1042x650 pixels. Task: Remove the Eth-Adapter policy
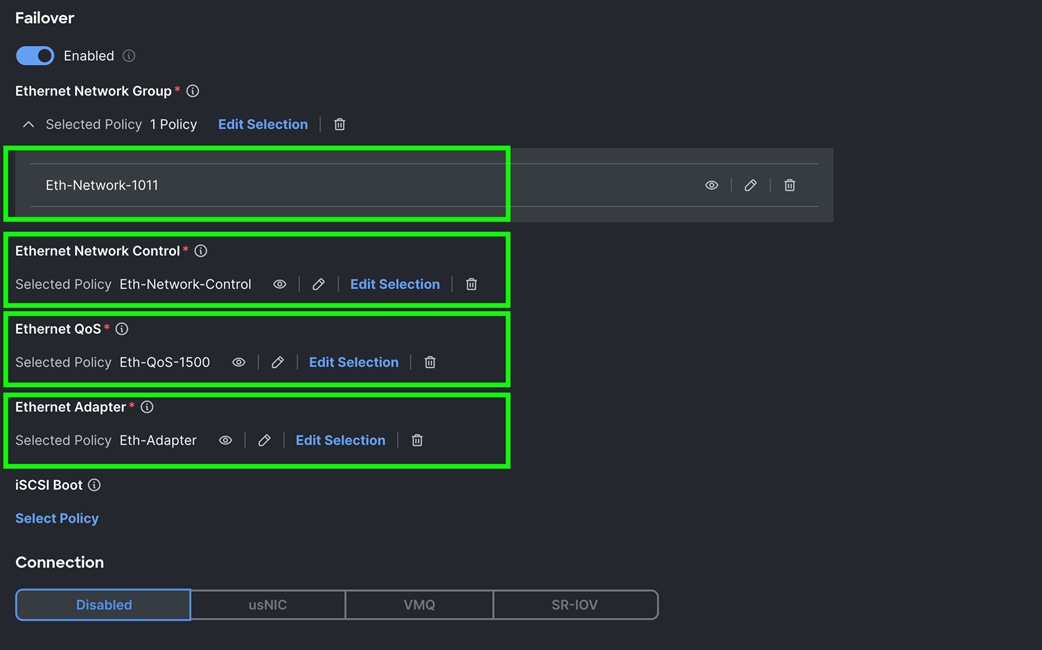tap(417, 441)
